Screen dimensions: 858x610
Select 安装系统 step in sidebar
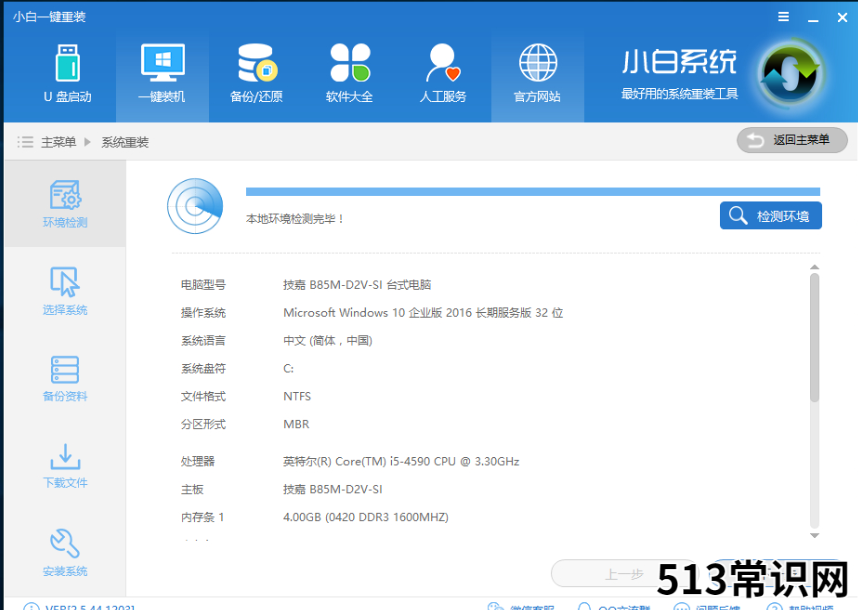pyautogui.click(x=65, y=553)
